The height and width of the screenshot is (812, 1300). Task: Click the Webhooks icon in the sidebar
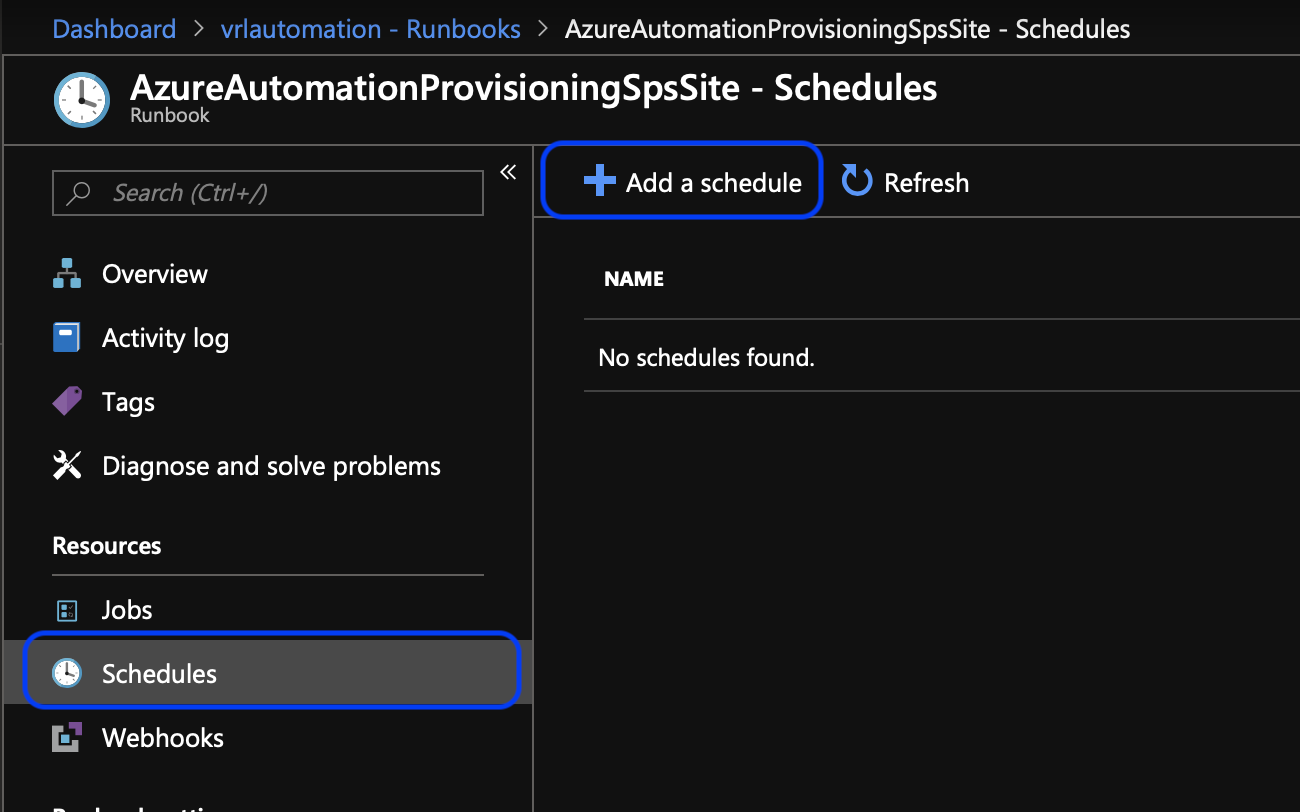(67, 738)
